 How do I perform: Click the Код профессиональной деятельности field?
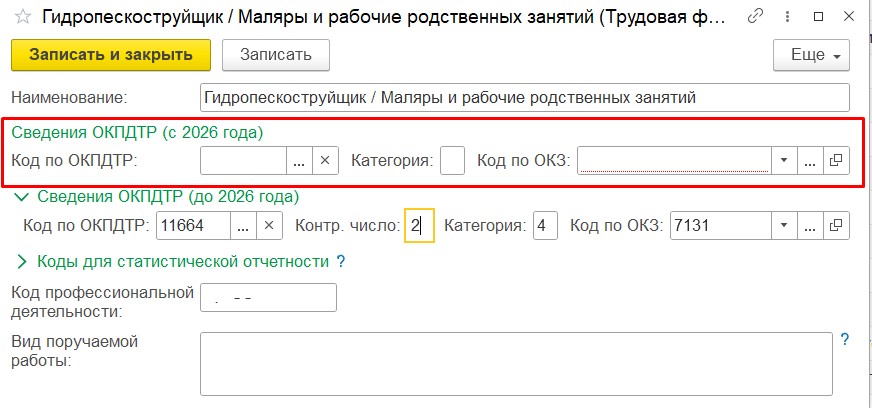[268, 298]
